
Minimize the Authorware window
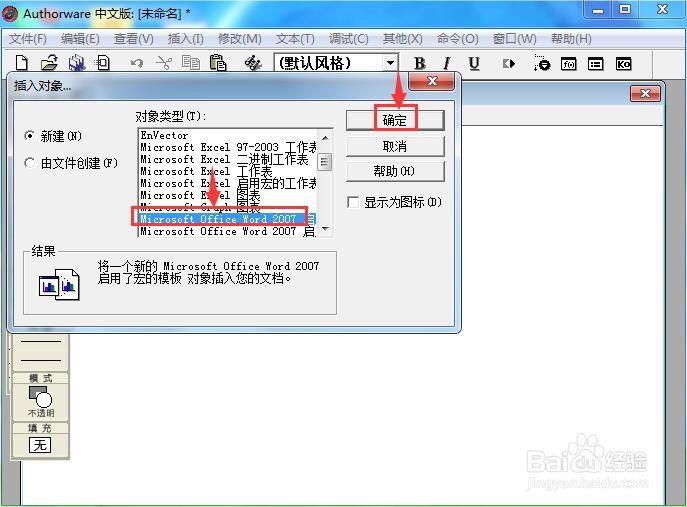point(598,10)
